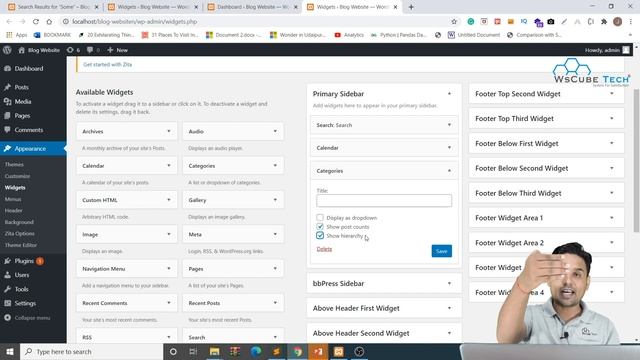The image size is (640, 360).
Task: Open a new browser tab with plus
Action: point(411,7)
